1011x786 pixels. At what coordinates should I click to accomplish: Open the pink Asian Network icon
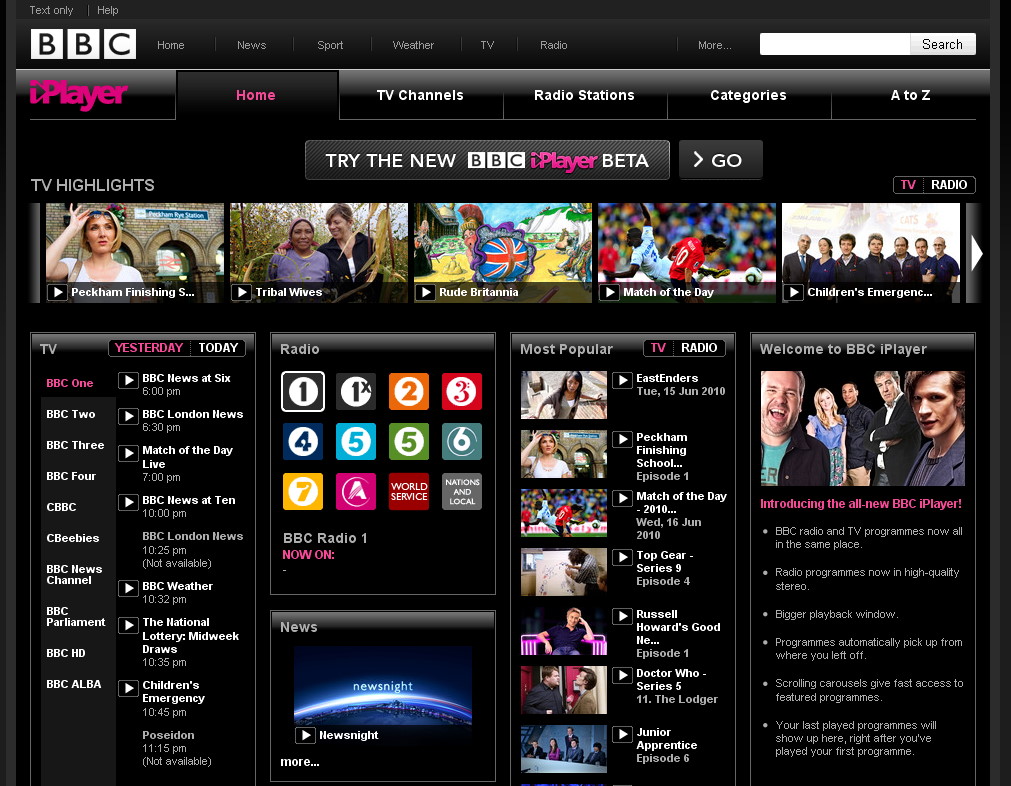pyautogui.click(x=356, y=491)
